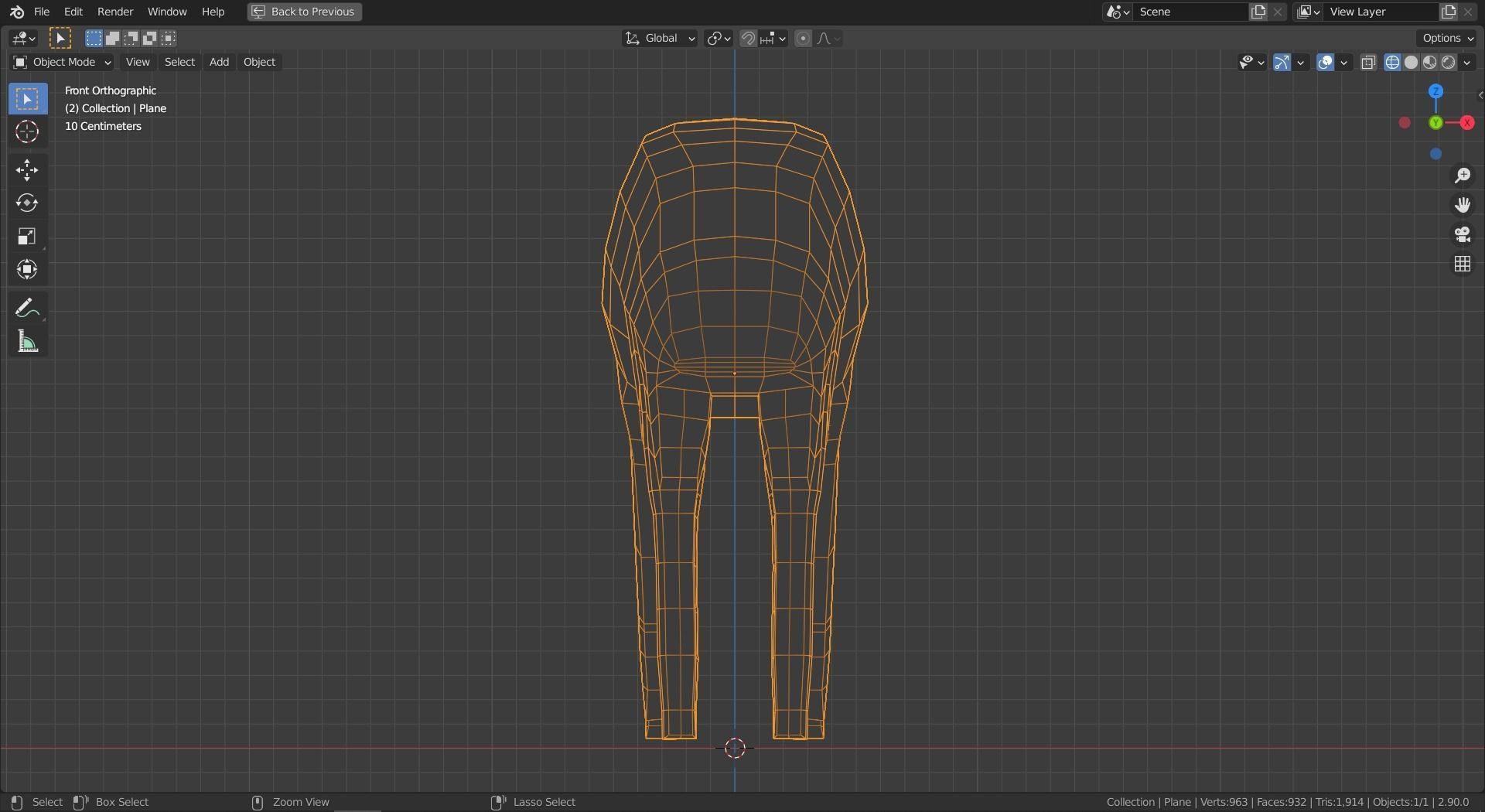
Task: Switch to solid viewport shading
Action: click(x=1411, y=63)
